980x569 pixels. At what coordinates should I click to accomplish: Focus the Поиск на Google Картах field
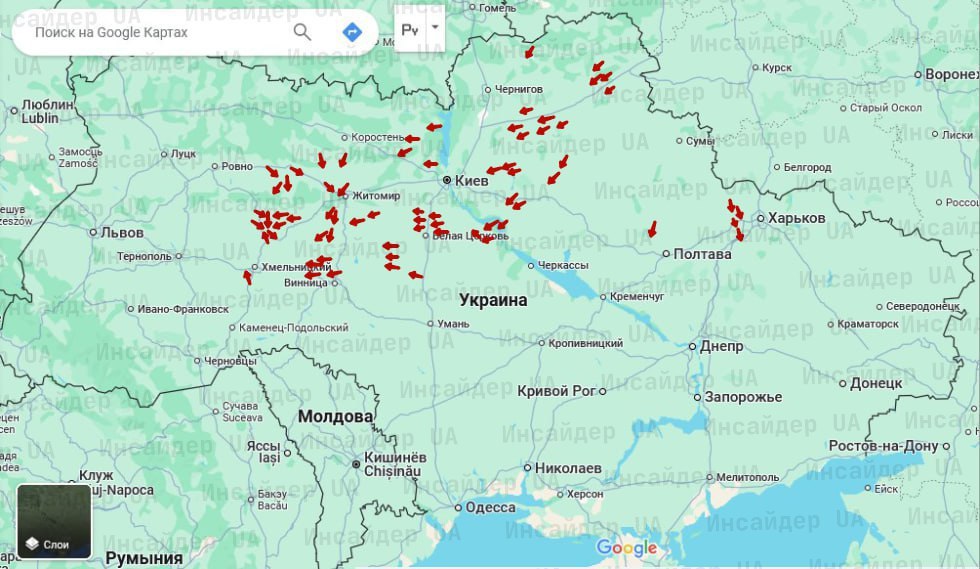click(x=155, y=32)
